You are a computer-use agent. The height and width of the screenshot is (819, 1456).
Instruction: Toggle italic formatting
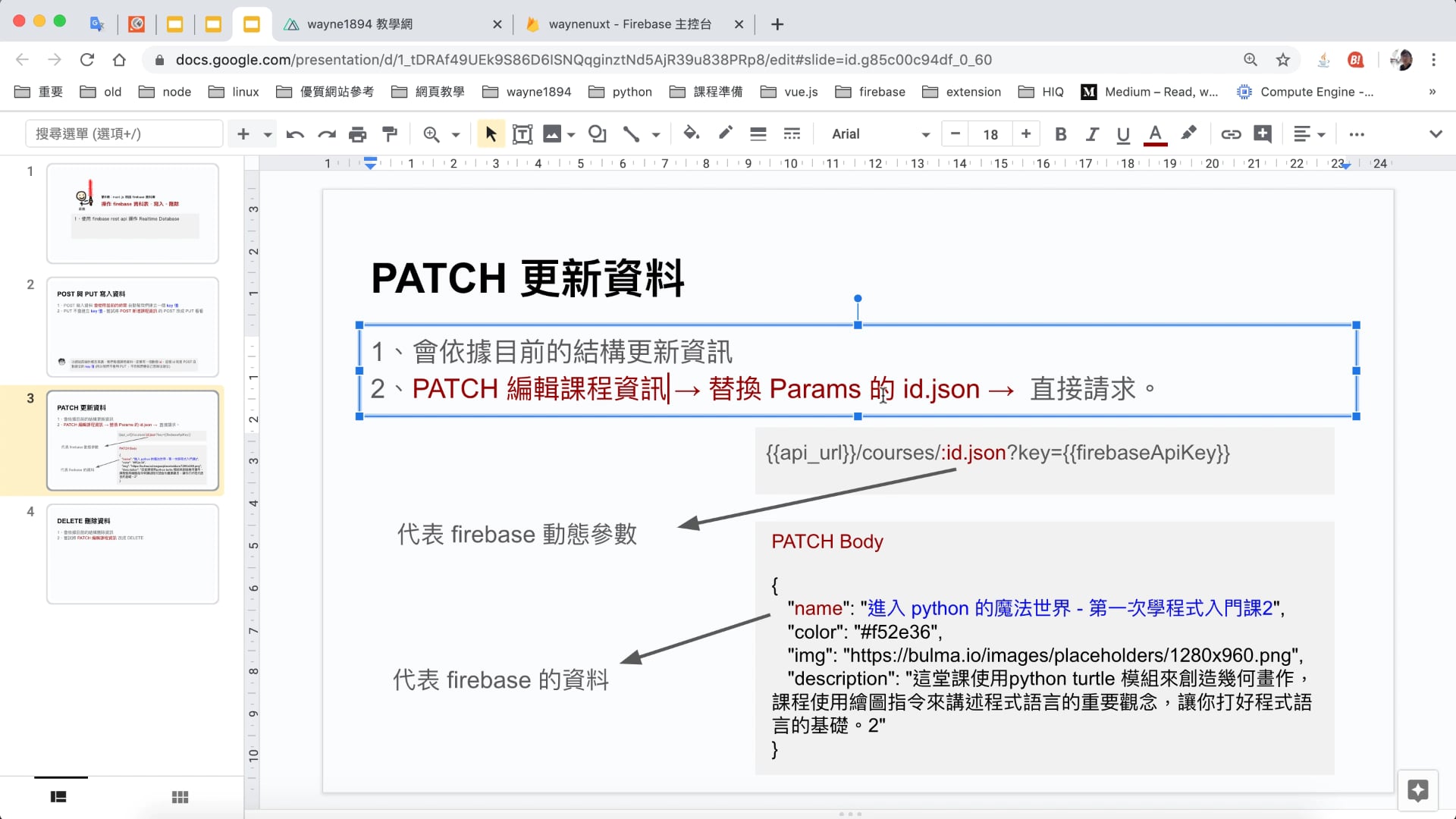coord(1092,134)
